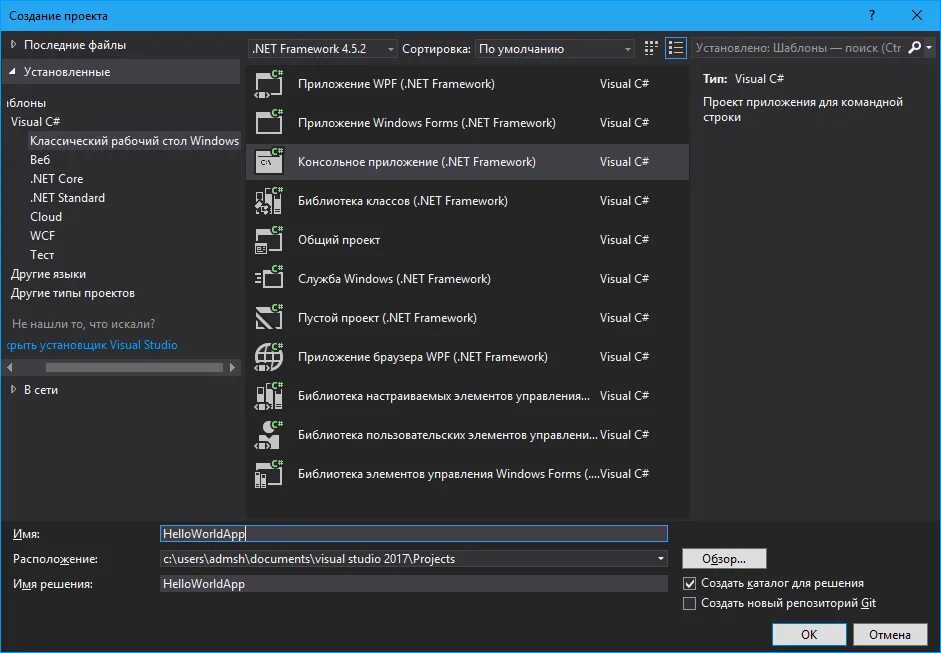
Task: Select the '.NET Standard' category
Action: coord(67,197)
